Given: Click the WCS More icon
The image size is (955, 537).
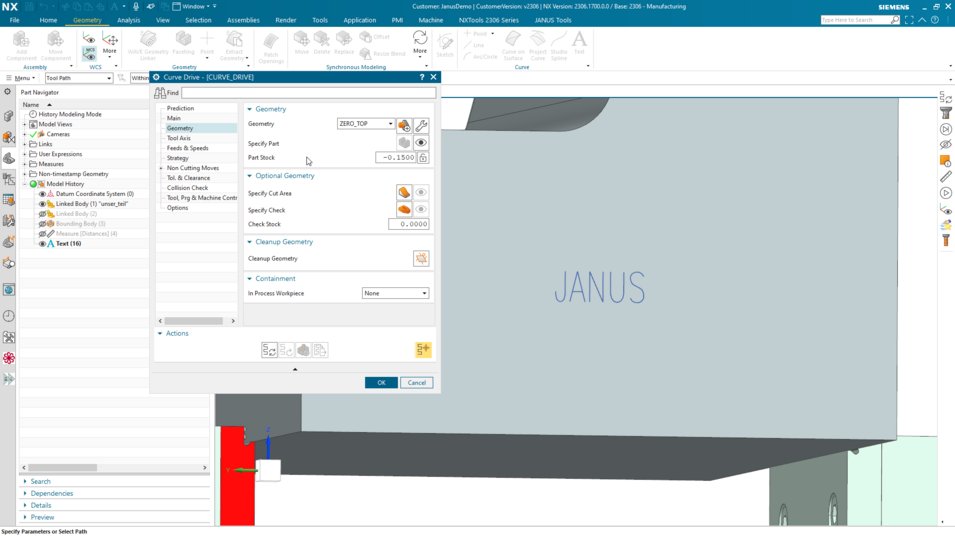Looking at the screenshot, I should (x=110, y=44).
